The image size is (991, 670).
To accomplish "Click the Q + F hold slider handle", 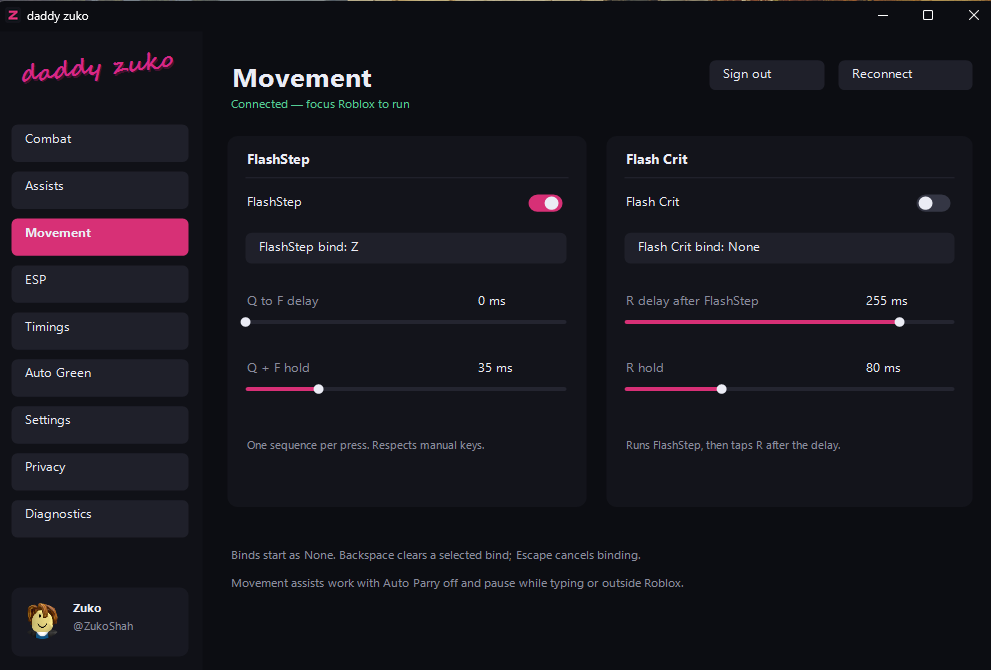I will pos(319,389).
